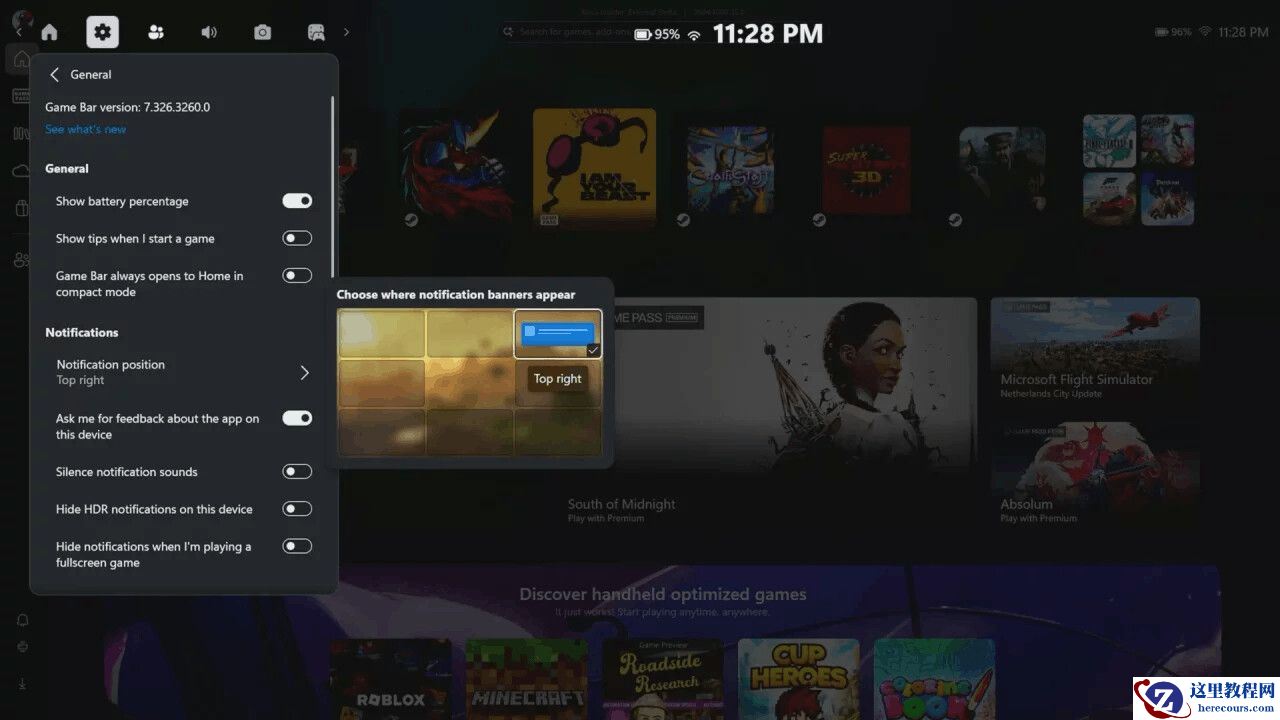Open Game Pass in the Xbox app sidebar
Screen dimensions: 1280x720
point(20,96)
